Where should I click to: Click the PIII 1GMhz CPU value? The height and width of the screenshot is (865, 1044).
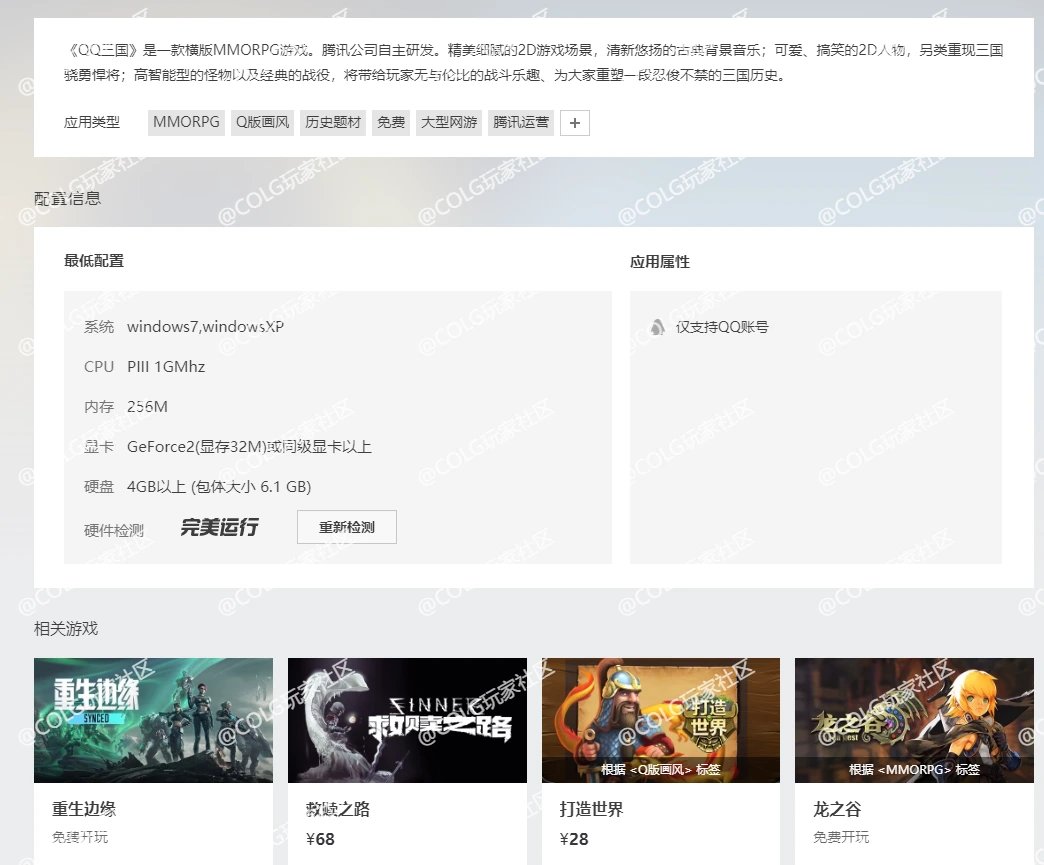[166, 367]
